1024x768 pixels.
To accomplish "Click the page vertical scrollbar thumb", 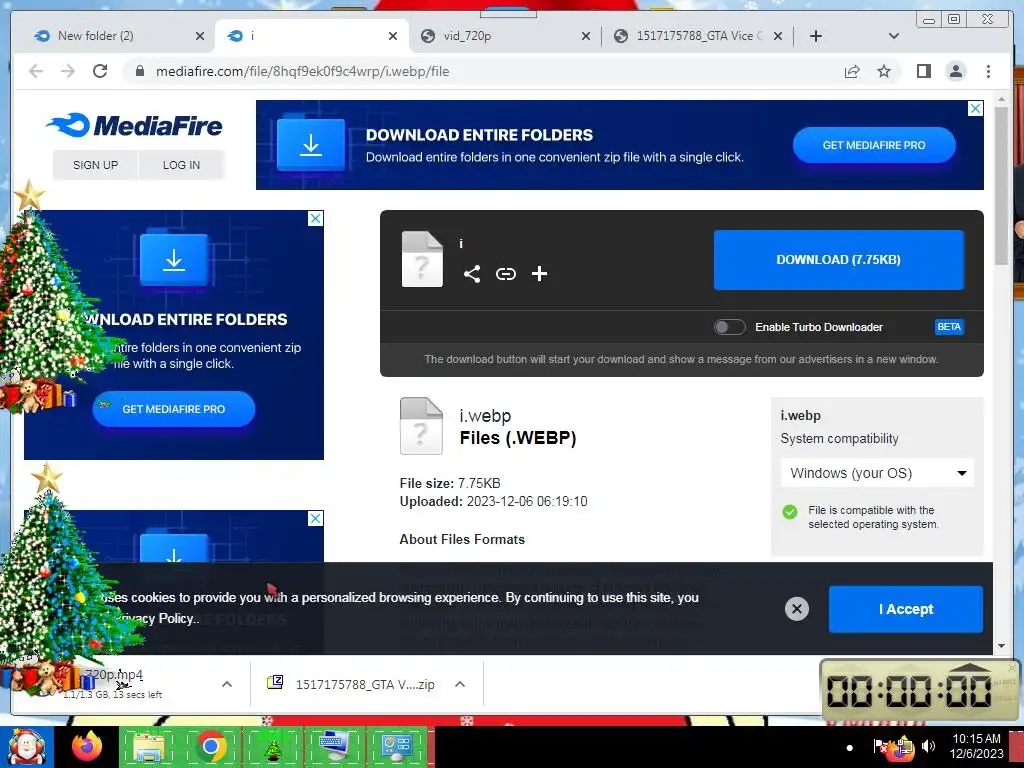I will (x=1001, y=186).
